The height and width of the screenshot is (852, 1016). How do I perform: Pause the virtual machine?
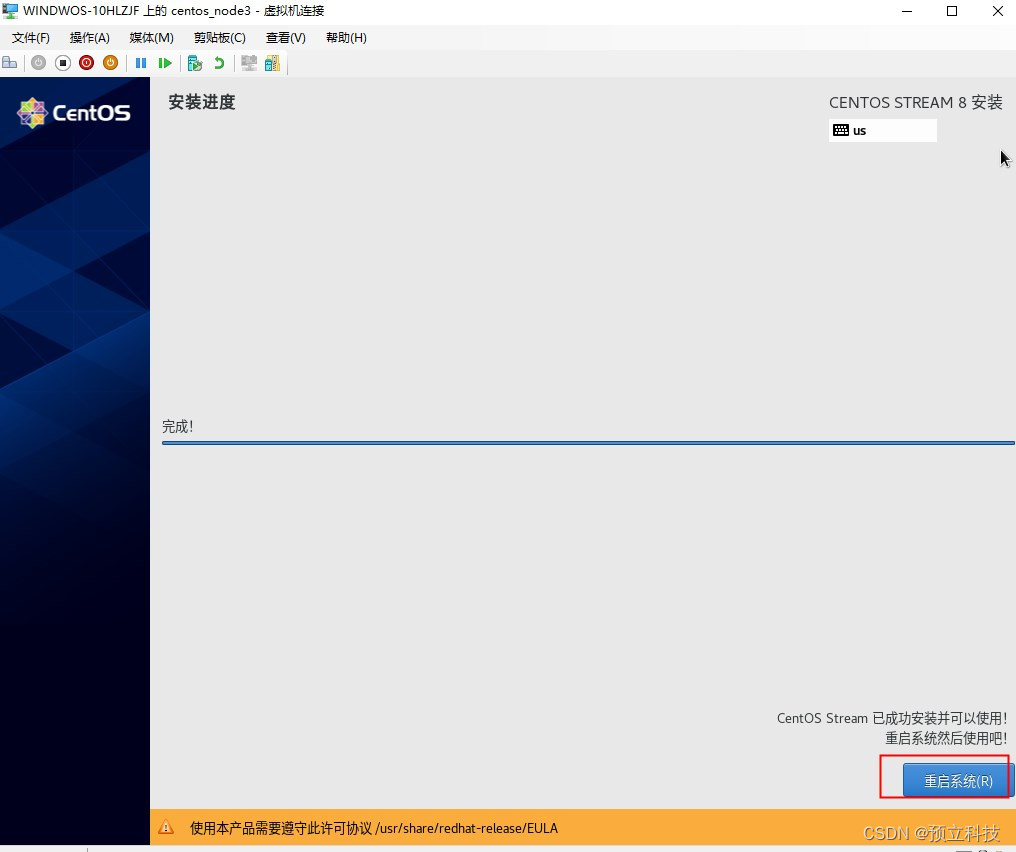pos(141,63)
